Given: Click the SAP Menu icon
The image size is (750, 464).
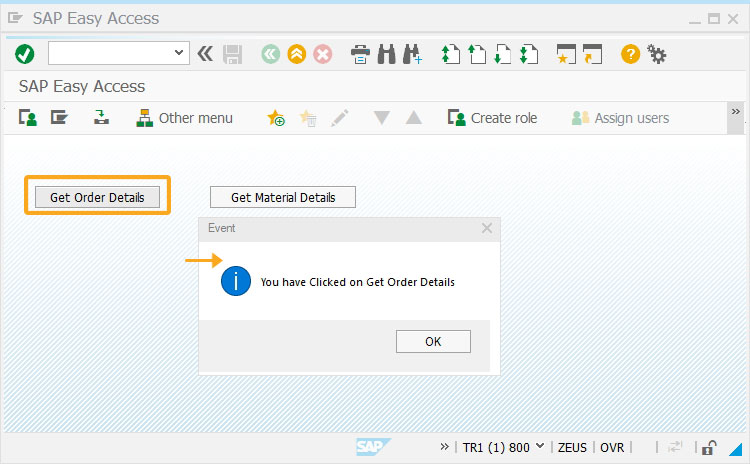Looking at the screenshot, I should tap(59, 117).
